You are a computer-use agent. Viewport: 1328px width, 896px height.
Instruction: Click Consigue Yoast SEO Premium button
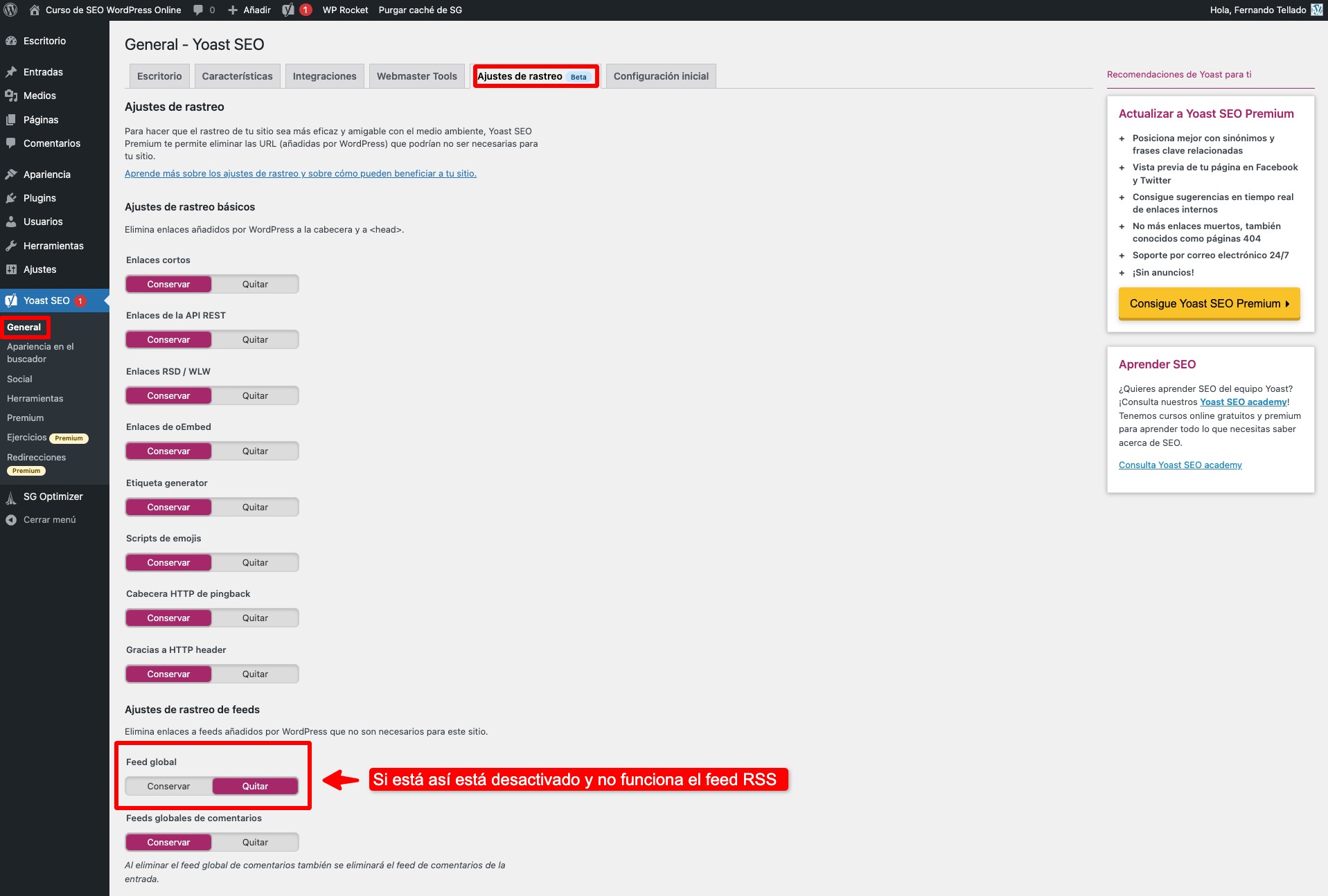click(1209, 304)
